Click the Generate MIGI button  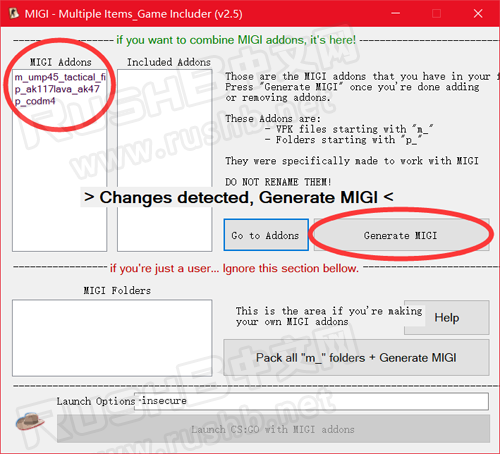pyautogui.click(x=401, y=235)
